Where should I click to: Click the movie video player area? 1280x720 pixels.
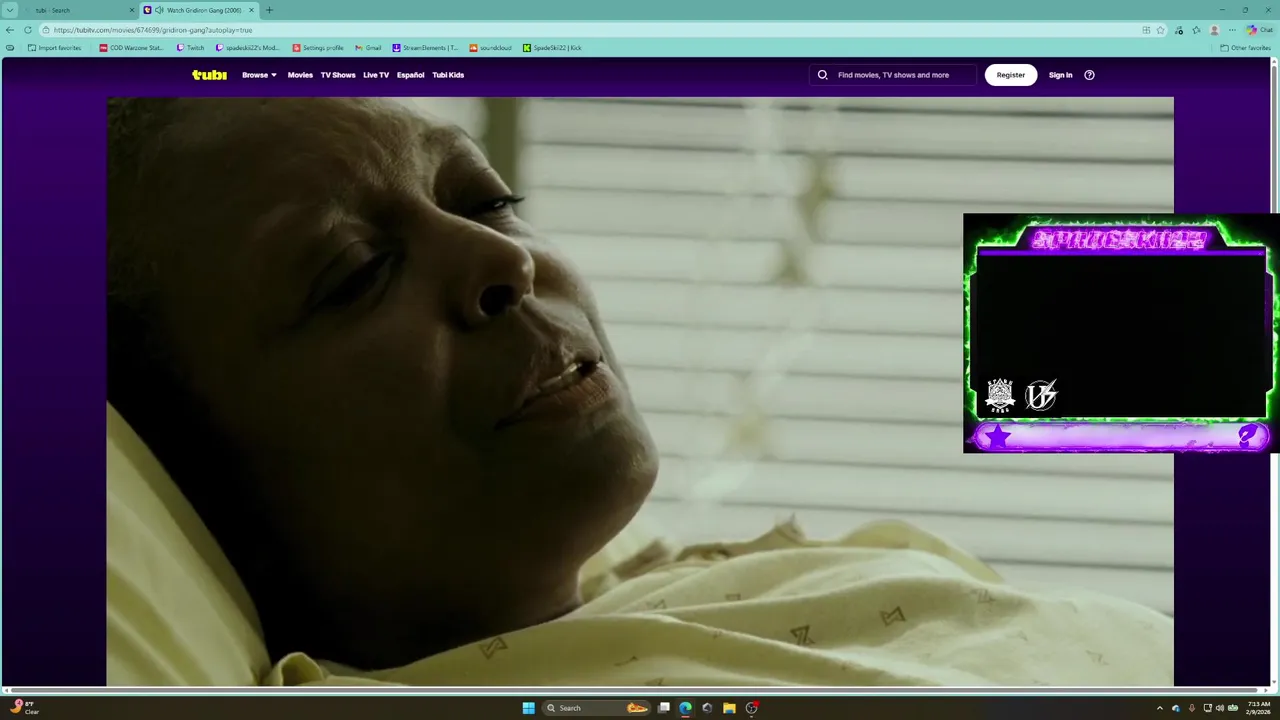pyautogui.click(x=640, y=391)
